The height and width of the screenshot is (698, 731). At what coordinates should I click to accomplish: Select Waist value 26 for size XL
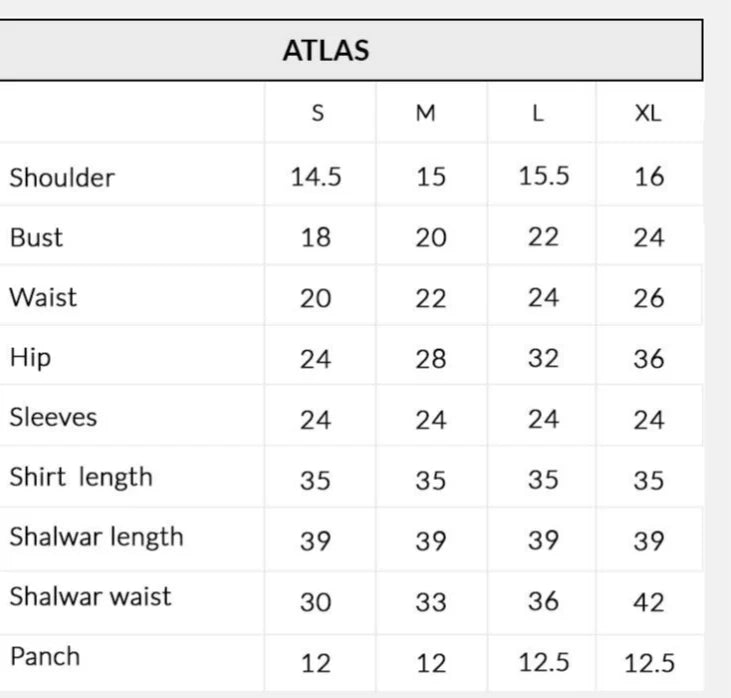point(649,299)
